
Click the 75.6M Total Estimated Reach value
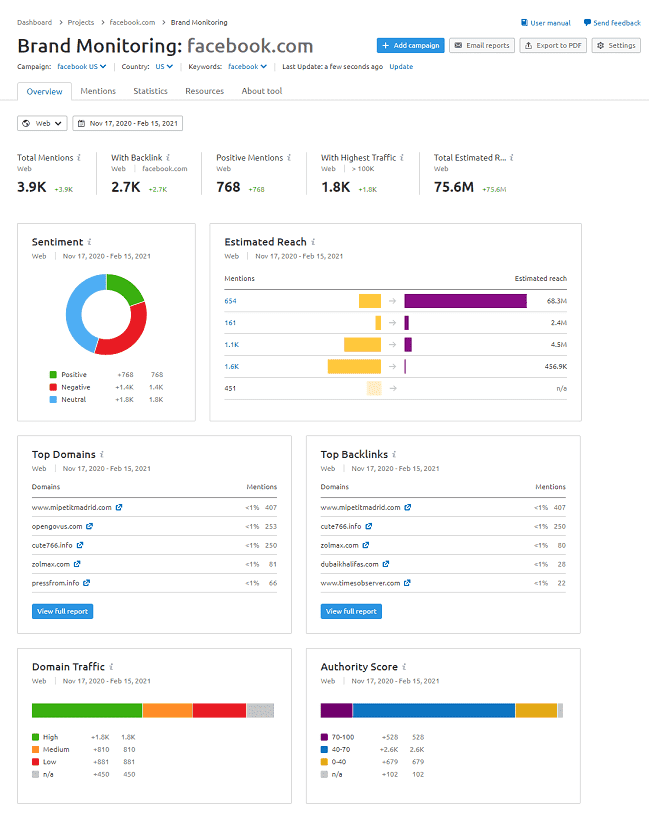(454, 187)
